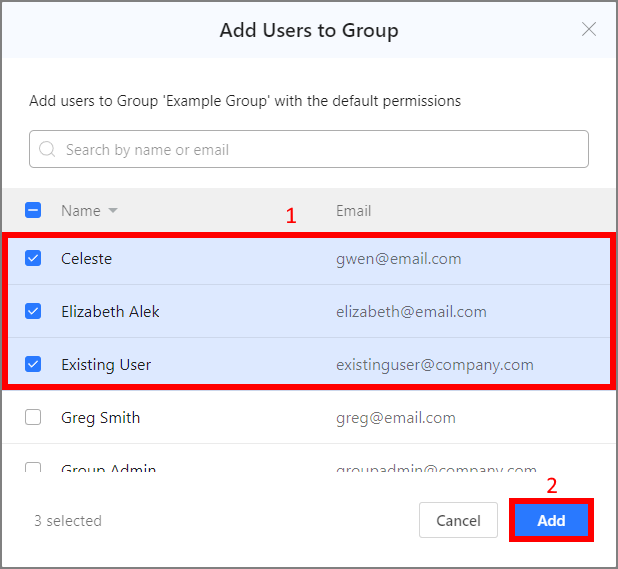Uncheck the checkbox for Celeste
Viewport: 618px width, 569px height.
pos(33,258)
